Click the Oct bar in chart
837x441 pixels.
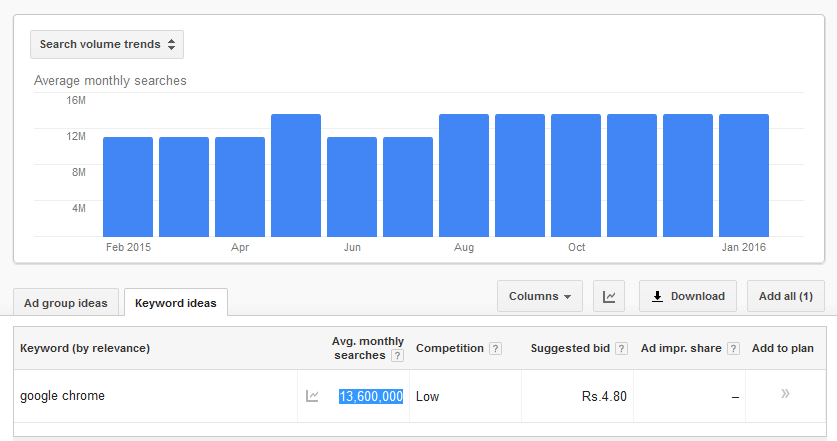click(576, 175)
